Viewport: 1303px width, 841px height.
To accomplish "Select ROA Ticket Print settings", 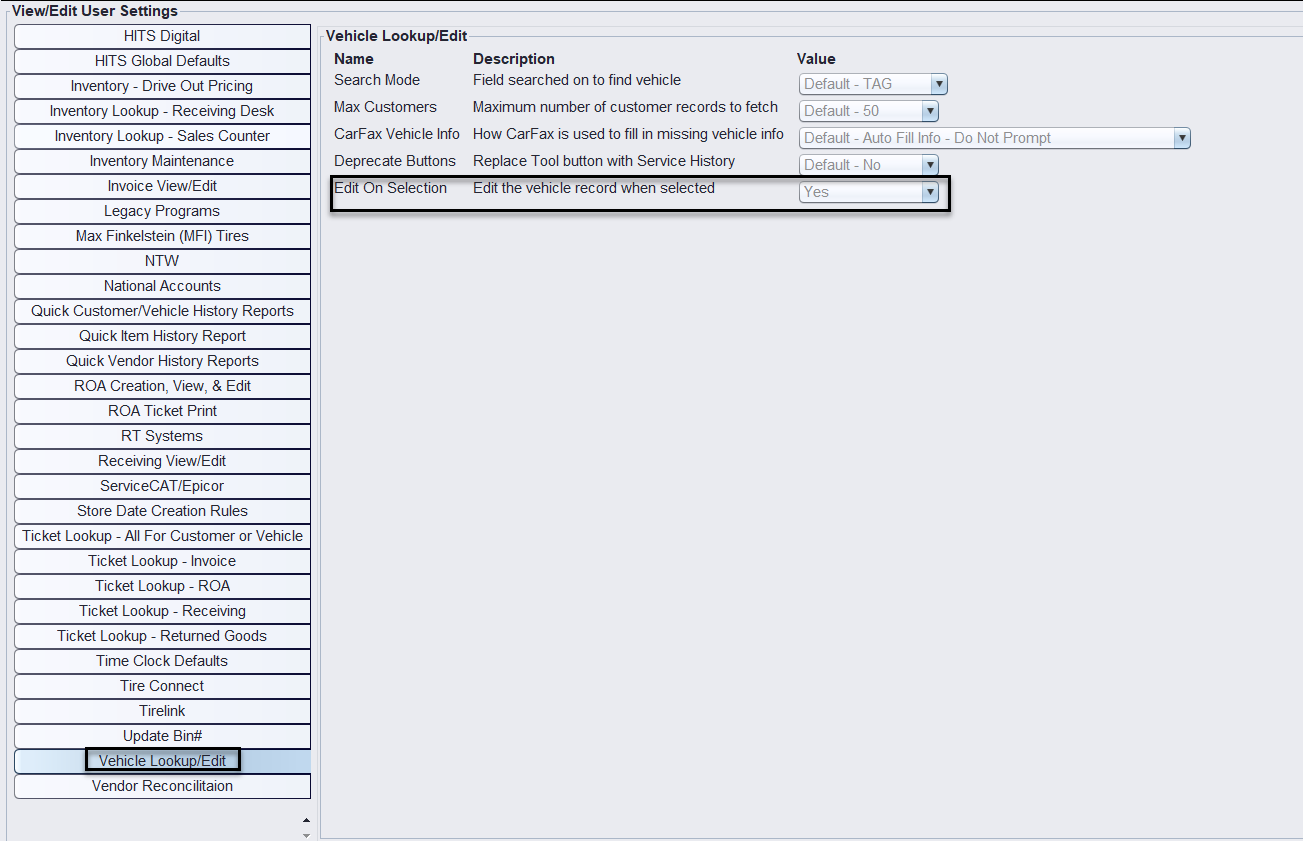I will coord(162,411).
